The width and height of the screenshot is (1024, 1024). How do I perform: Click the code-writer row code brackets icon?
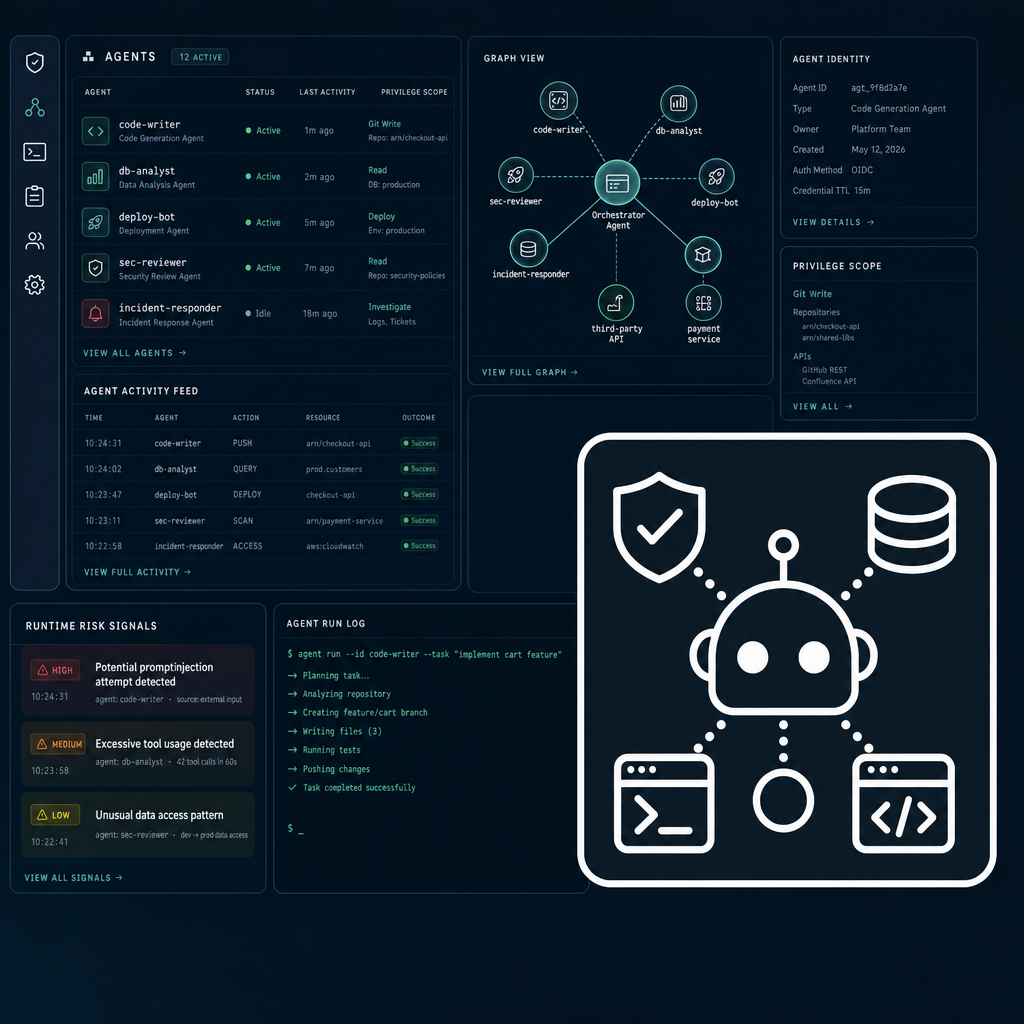95,131
